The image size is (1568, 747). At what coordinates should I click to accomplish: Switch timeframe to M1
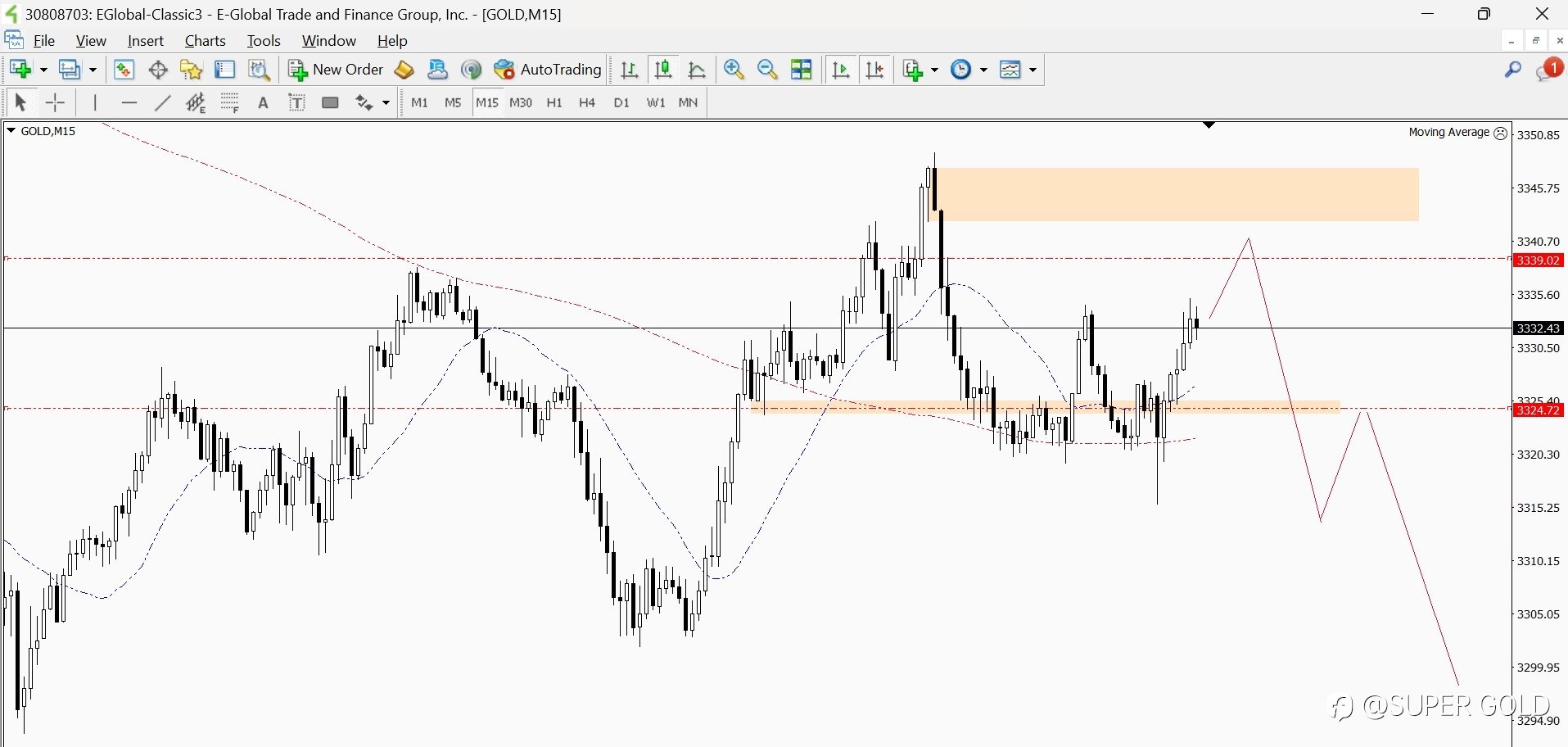pyautogui.click(x=419, y=102)
